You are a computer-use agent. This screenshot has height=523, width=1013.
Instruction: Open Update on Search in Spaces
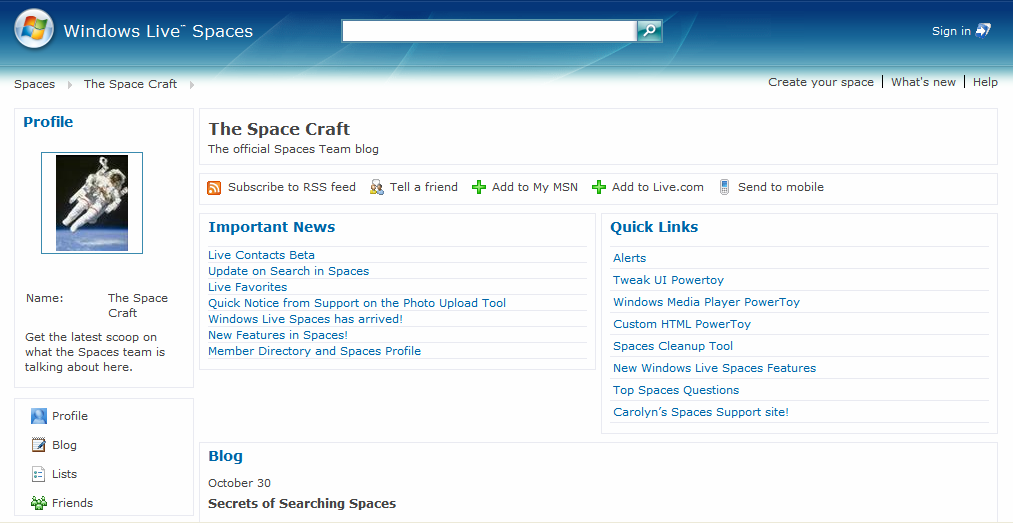pos(289,271)
